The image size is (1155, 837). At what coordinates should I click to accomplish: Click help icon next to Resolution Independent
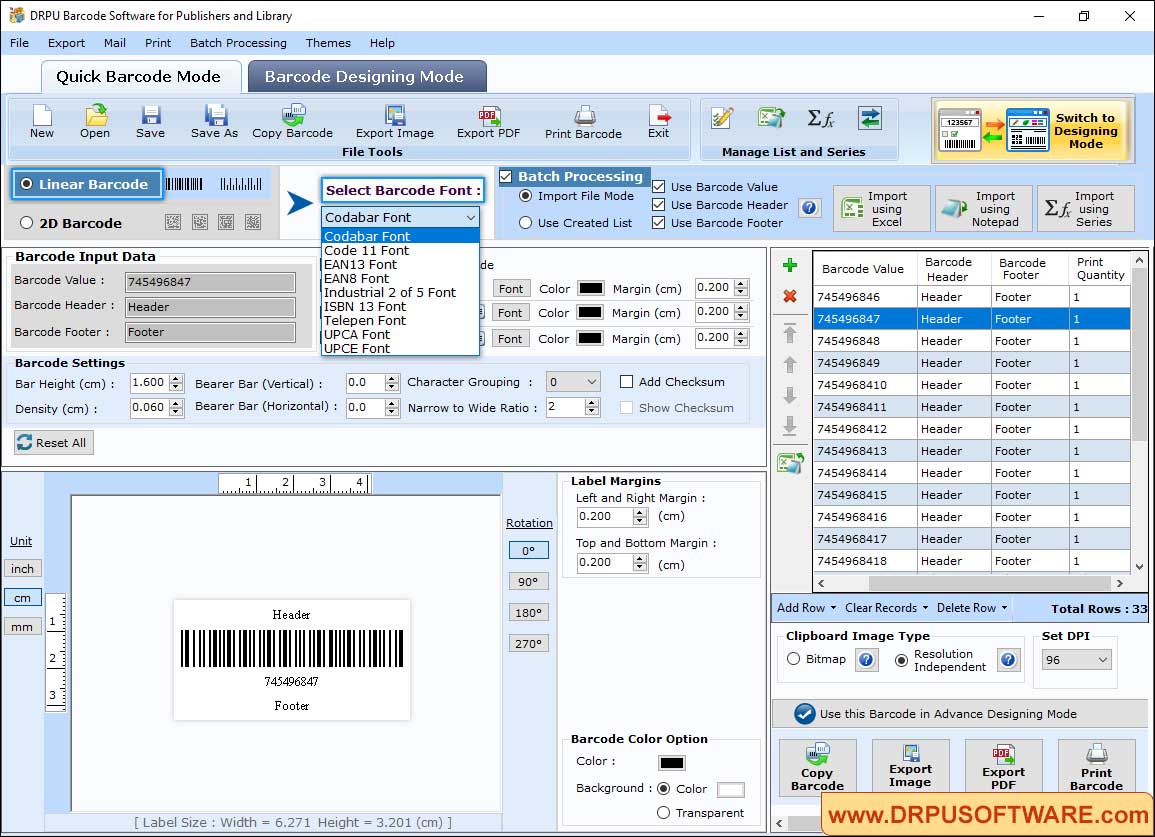(1008, 659)
